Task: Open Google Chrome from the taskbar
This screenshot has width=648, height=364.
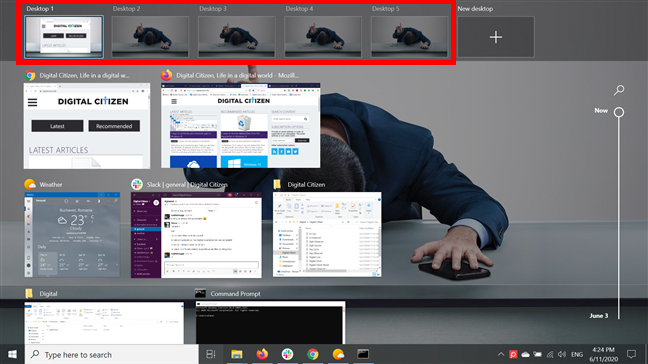Action: [x=312, y=354]
